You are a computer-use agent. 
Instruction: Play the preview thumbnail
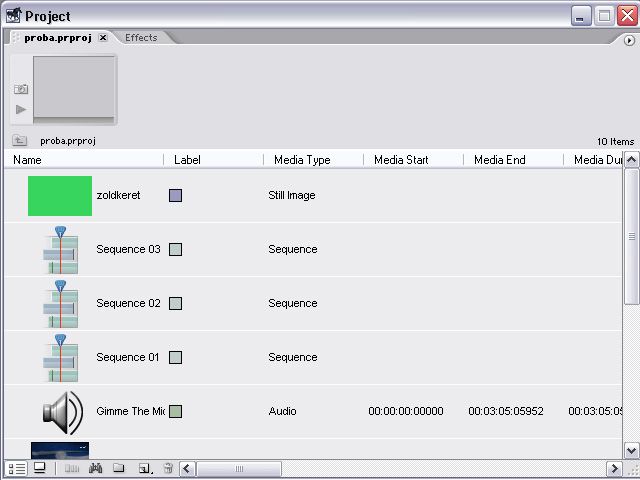21,109
